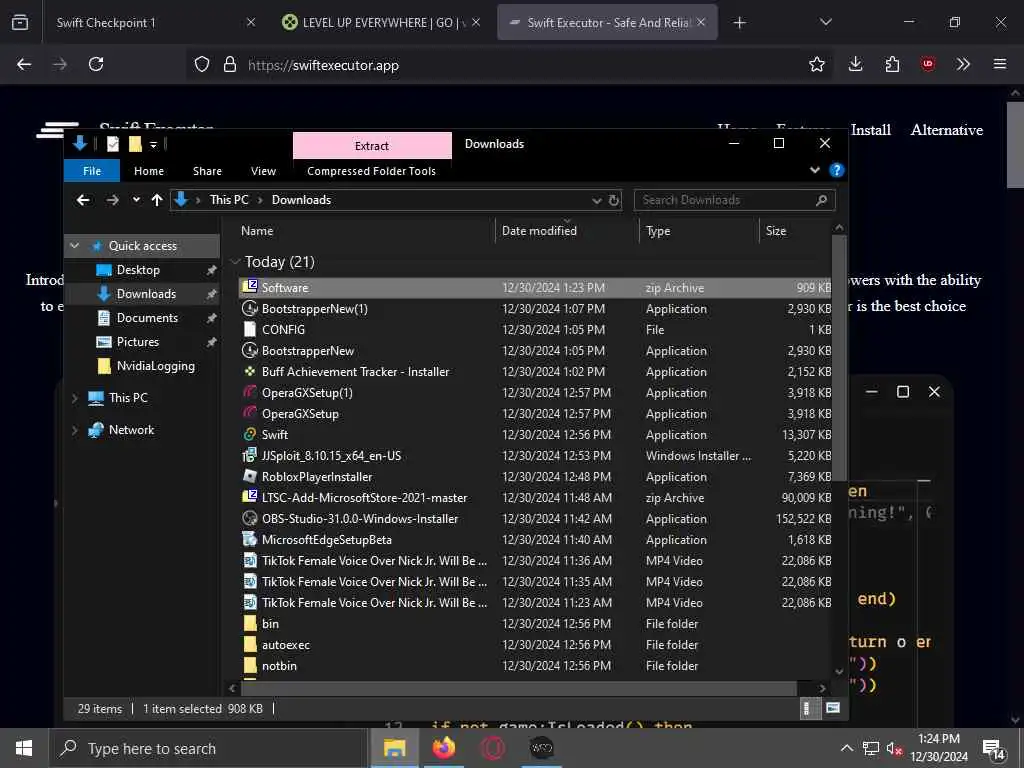Bookmark this page with the star icon
The width and height of the screenshot is (1024, 768).
[816, 64]
